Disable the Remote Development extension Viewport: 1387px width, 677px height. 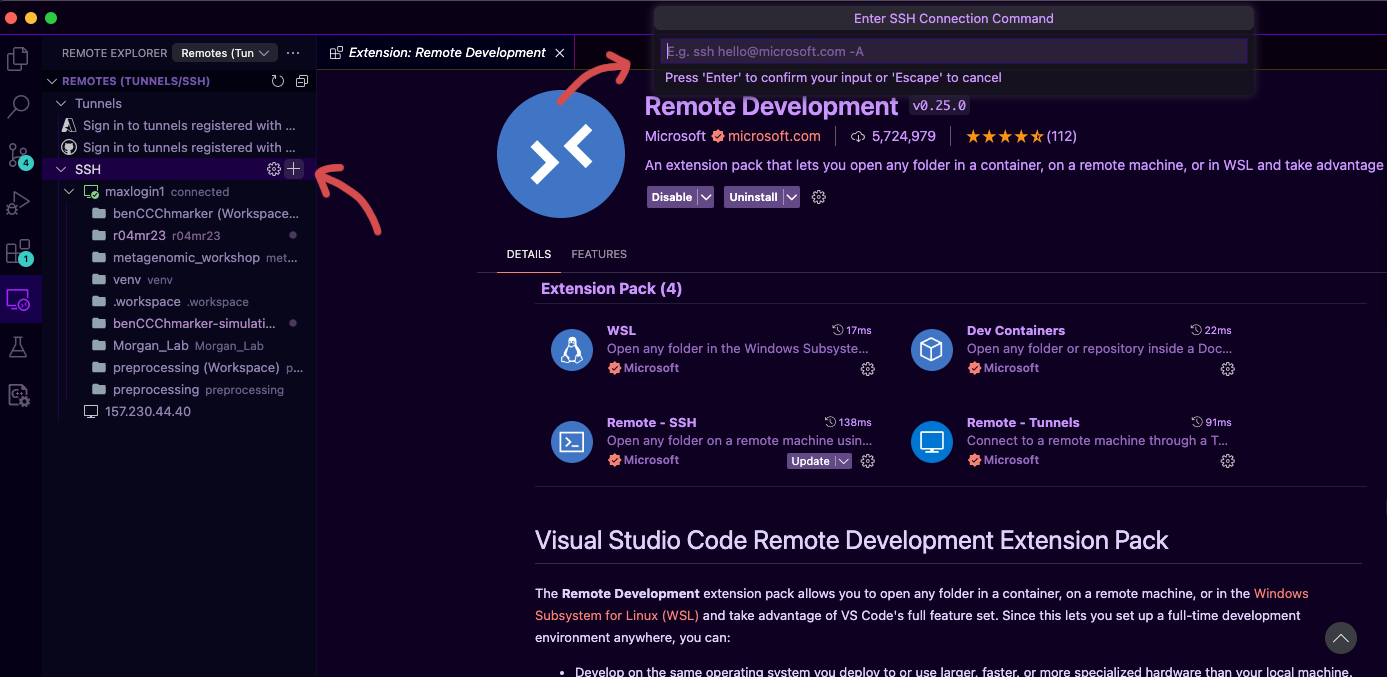[672, 197]
